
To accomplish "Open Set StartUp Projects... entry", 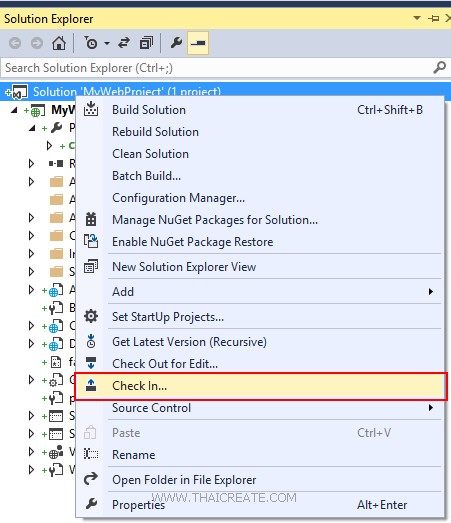I will (260, 317).
